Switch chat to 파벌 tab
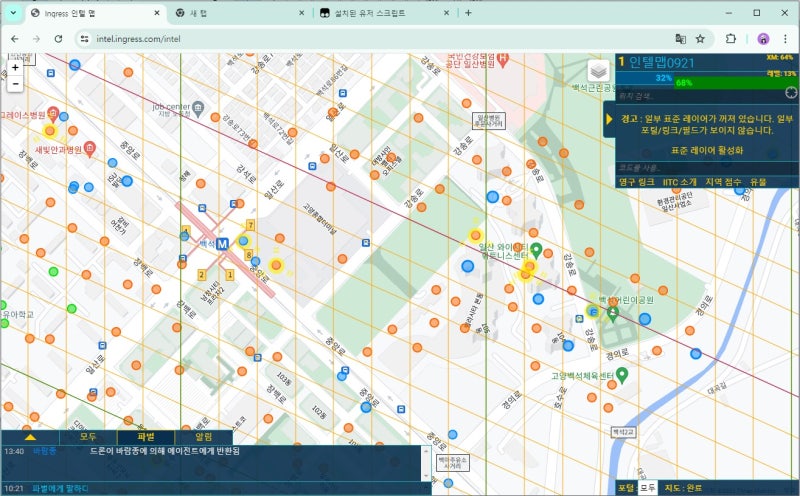 pos(146,437)
